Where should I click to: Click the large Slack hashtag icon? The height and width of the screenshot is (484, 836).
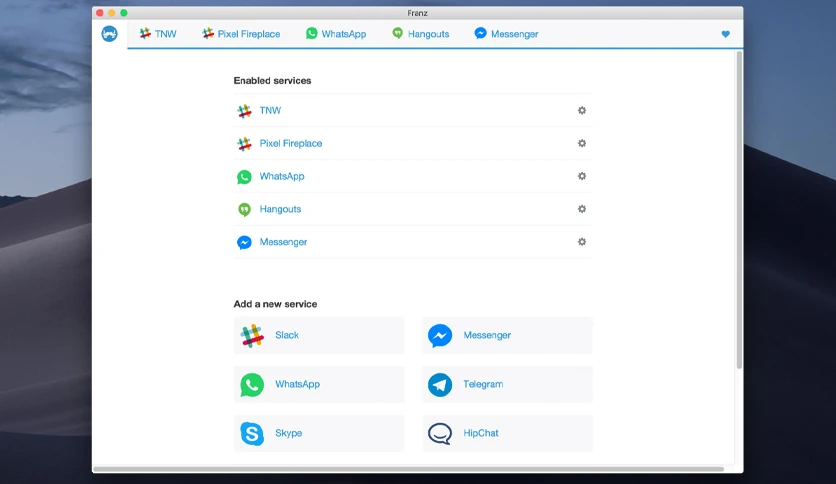click(252, 336)
